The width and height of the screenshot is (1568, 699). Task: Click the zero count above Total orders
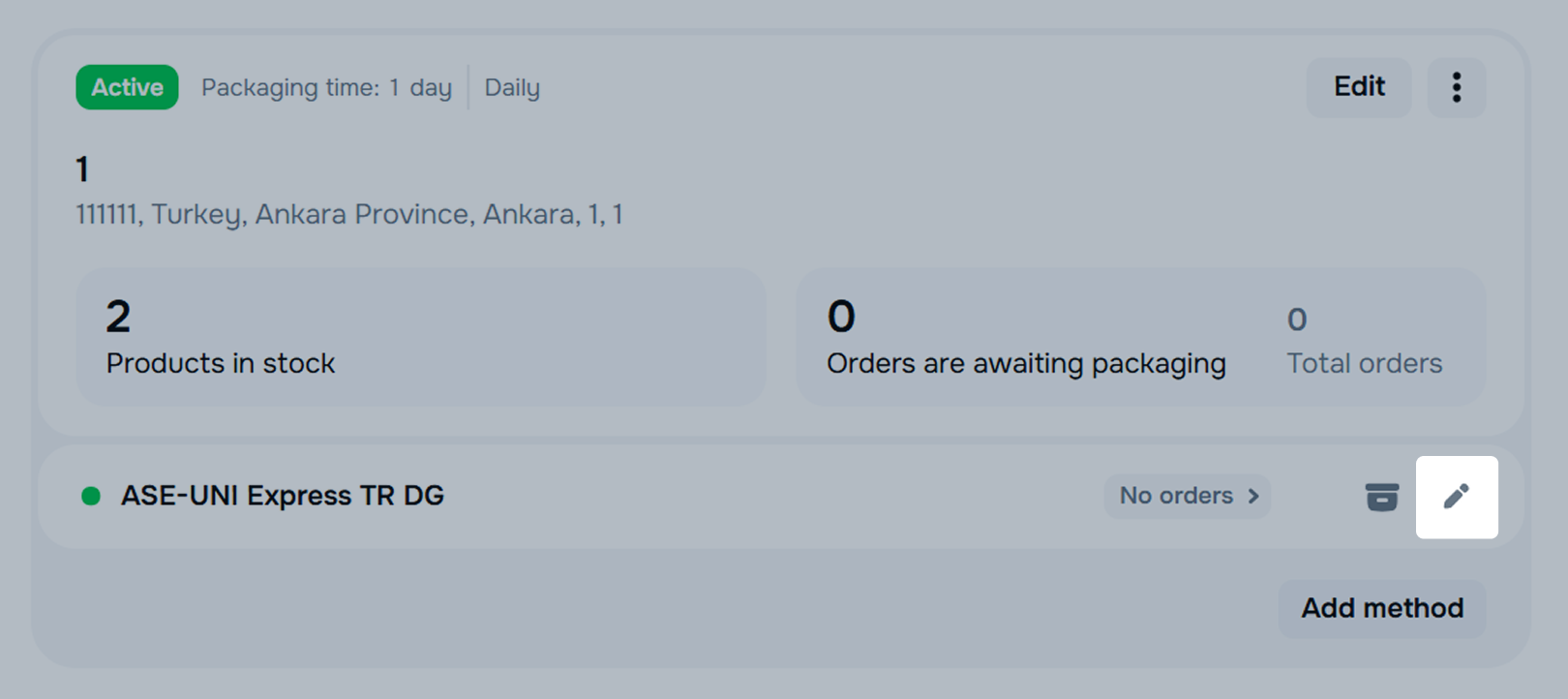[1297, 319]
